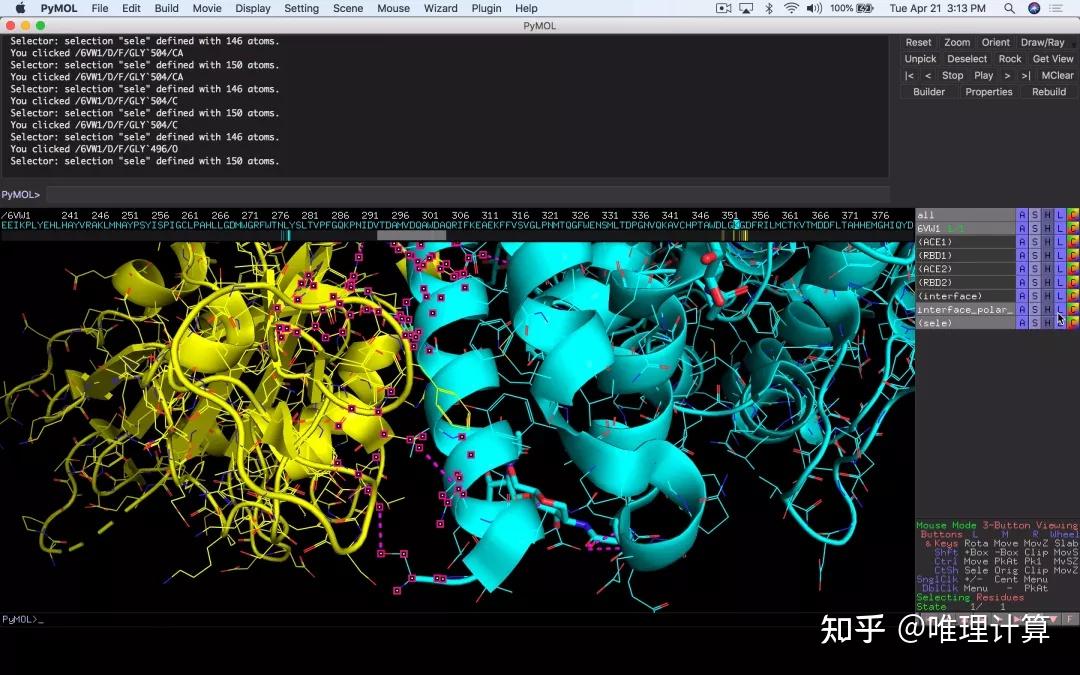
Task: Open the Mouse menu
Action: click(393, 8)
